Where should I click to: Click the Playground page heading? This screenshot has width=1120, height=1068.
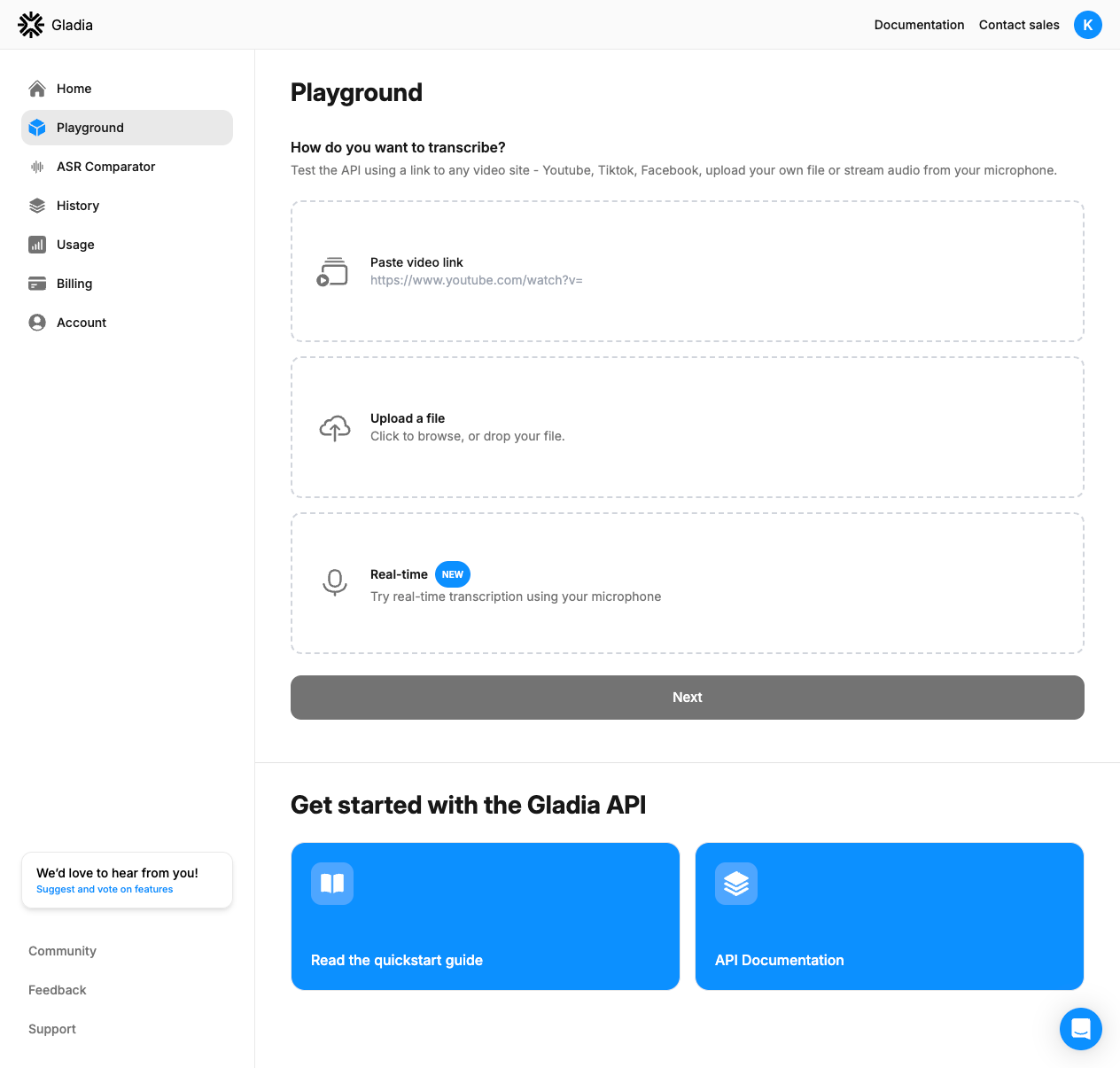pyautogui.click(x=356, y=92)
